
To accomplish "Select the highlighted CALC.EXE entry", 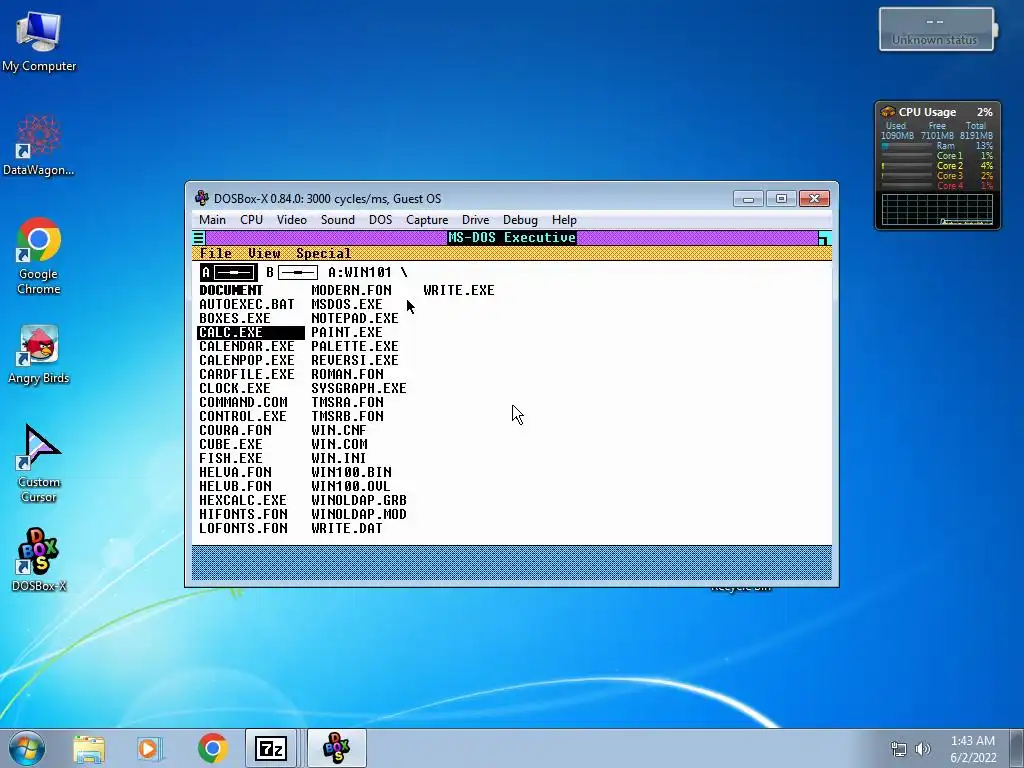I will coord(251,332).
